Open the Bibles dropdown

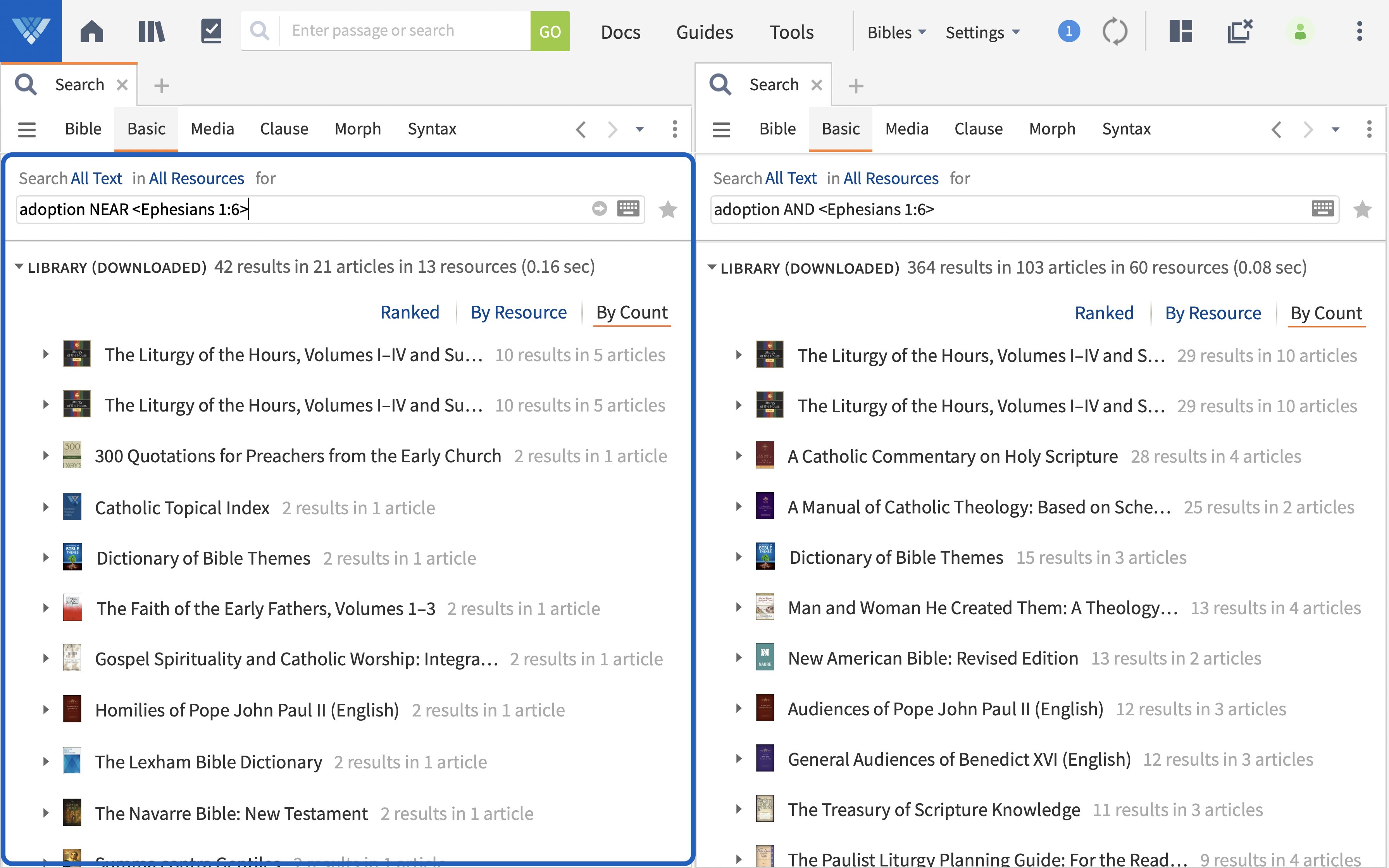coord(896,32)
